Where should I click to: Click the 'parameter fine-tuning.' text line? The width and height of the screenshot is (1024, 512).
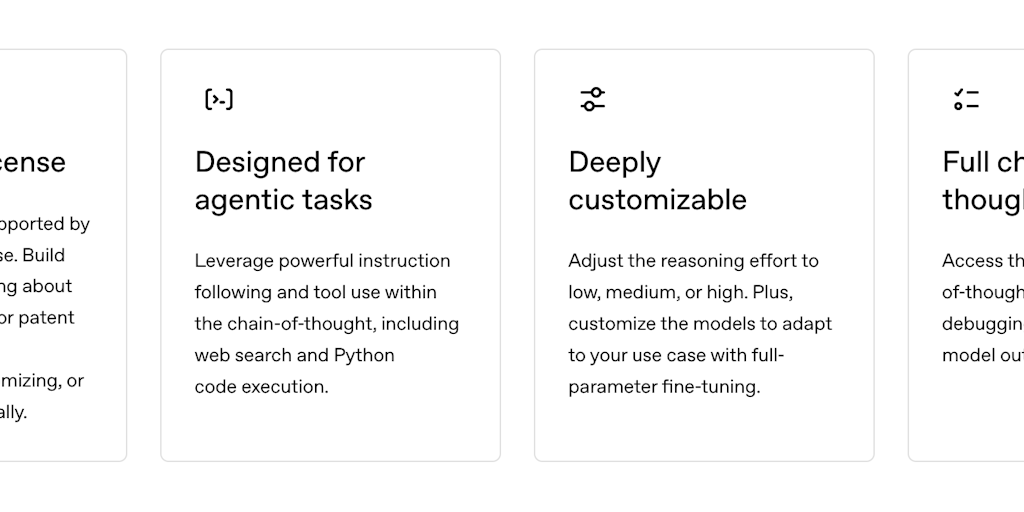point(664,387)
